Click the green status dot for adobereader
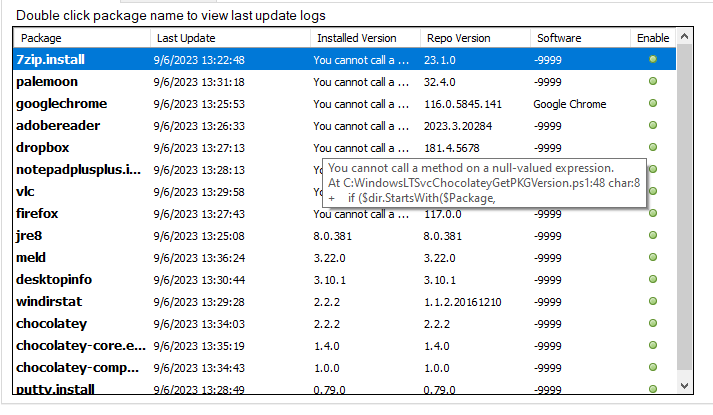Viewport: 713px width, 415px height. tap(653, 126)
